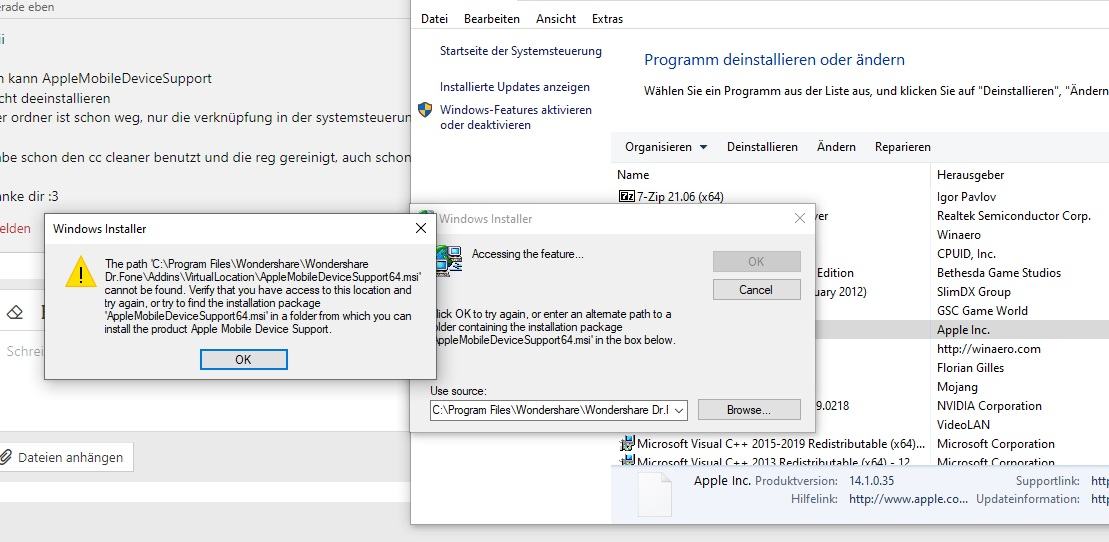Open Installierte Updates anzeigen link
Image resolution: width=1109 pixels, height=542 pixels.
coord(515,87)
